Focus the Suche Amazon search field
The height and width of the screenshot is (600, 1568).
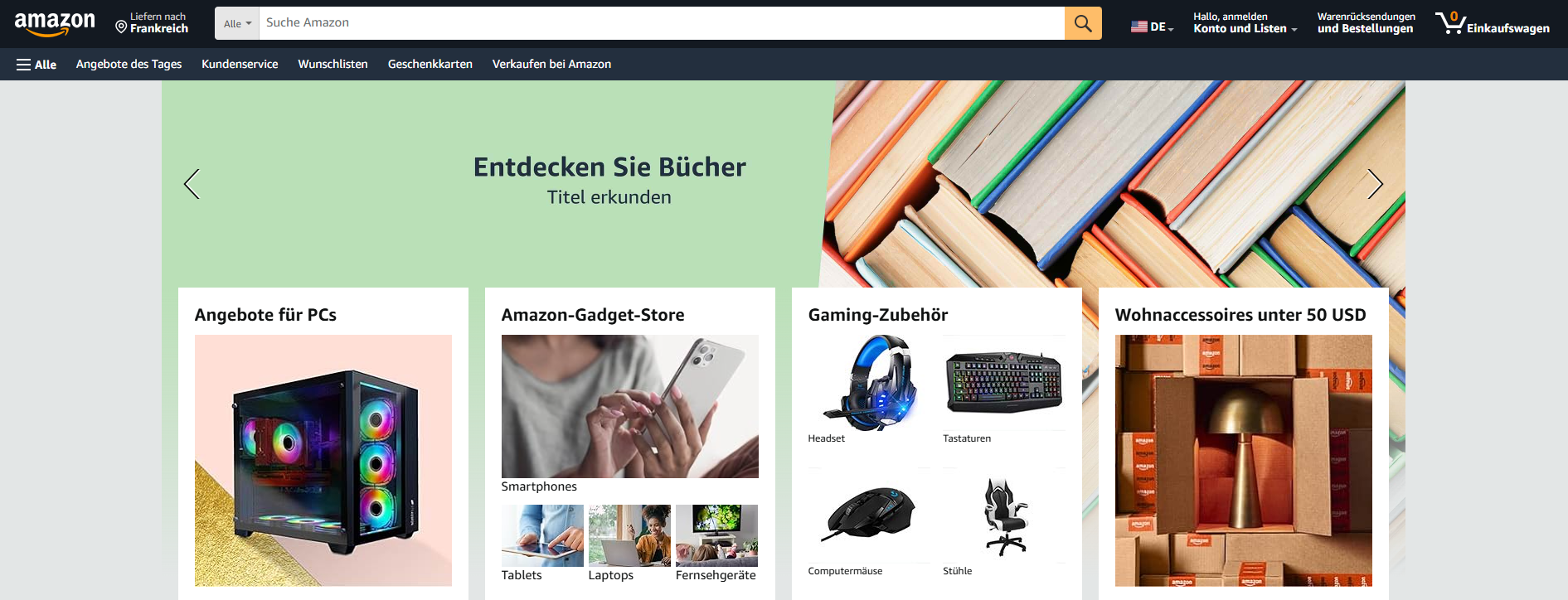point(662,23)
